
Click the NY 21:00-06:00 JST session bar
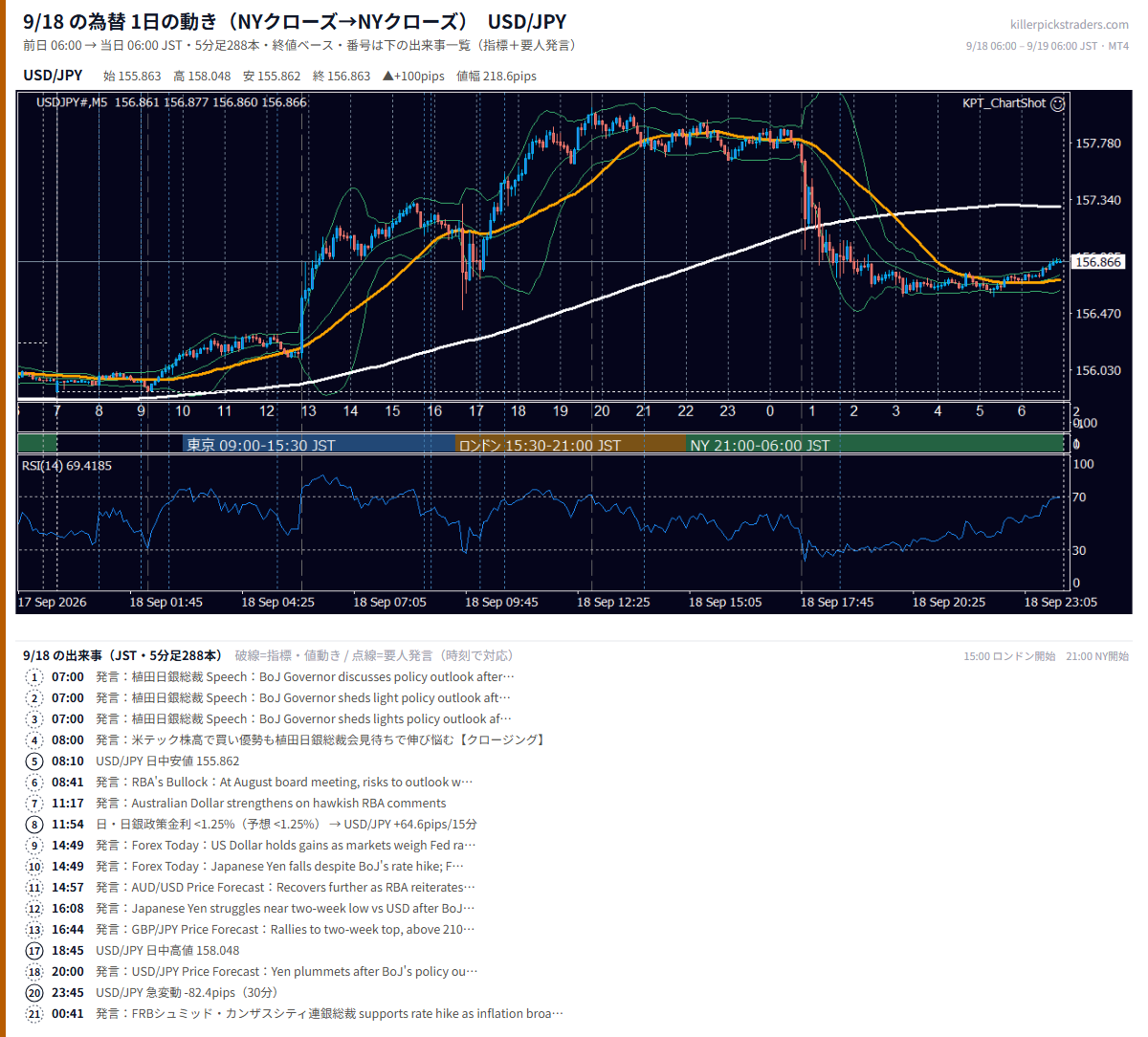pyautogui.click(x=875, y=445)
